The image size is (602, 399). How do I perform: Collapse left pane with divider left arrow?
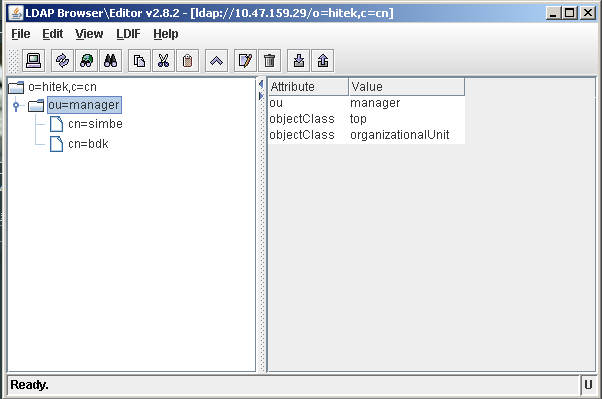tap(261, 84)
